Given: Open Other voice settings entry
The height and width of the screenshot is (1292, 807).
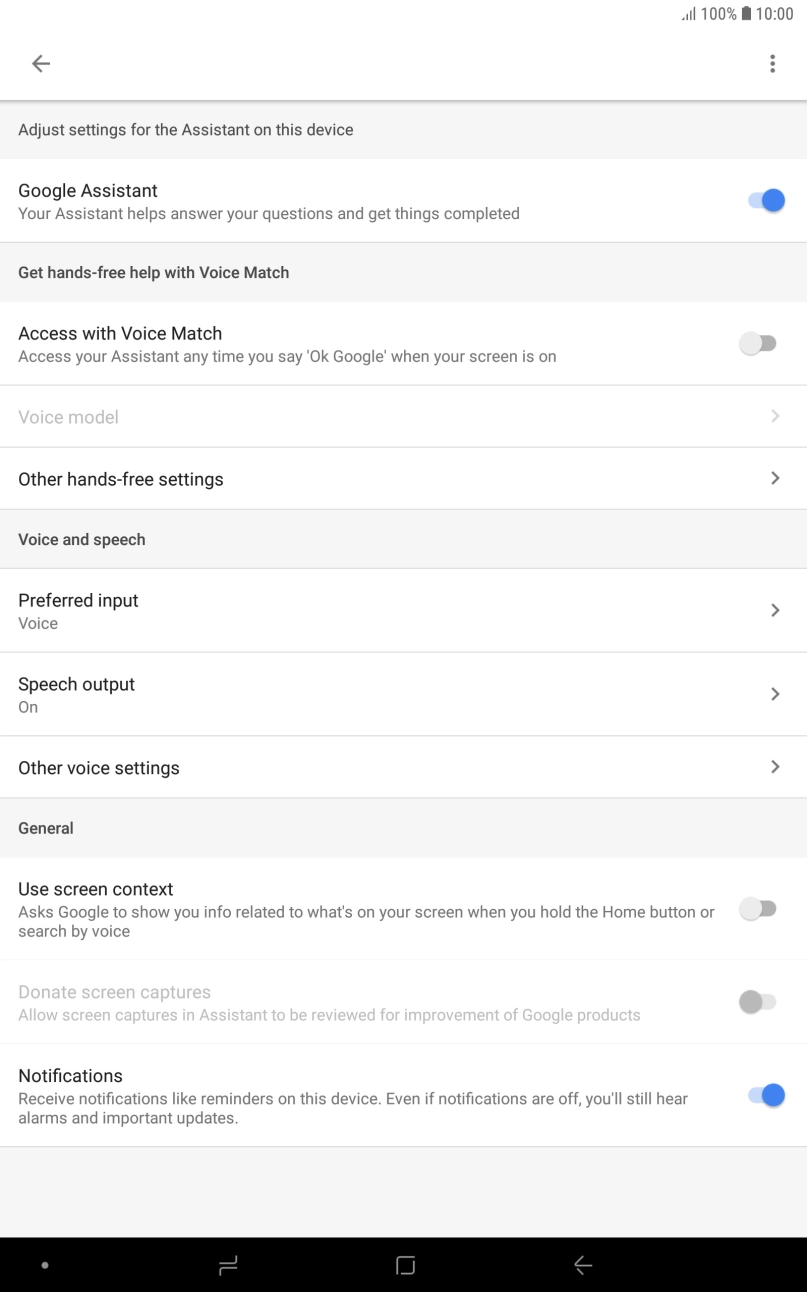Looking at the screenshot, I should [99, 768].
